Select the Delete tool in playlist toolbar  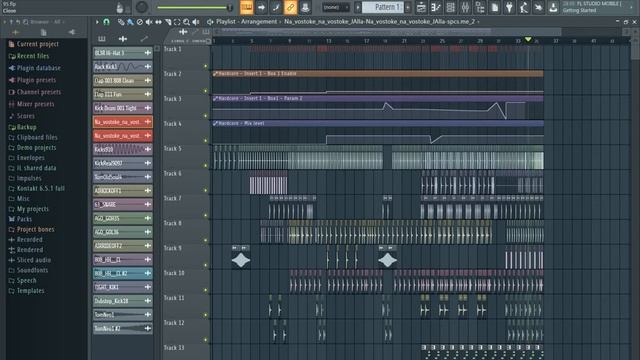pyautogui.click(x=140, y=22)
